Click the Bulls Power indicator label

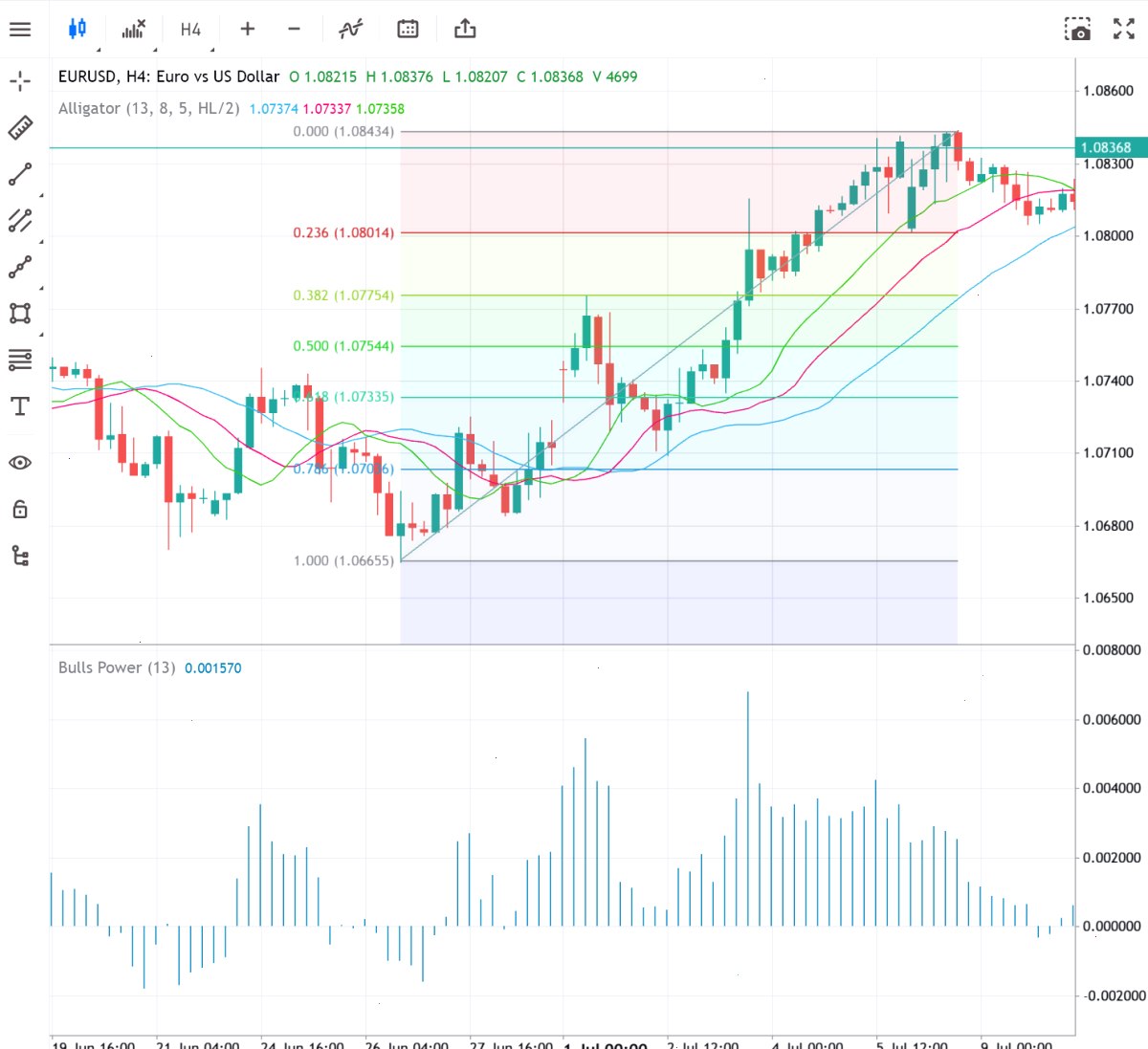(x=117, y=667)
